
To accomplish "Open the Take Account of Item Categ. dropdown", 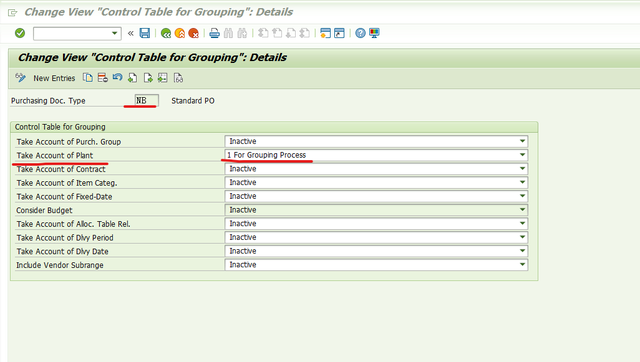I will [x=522, y=182].
